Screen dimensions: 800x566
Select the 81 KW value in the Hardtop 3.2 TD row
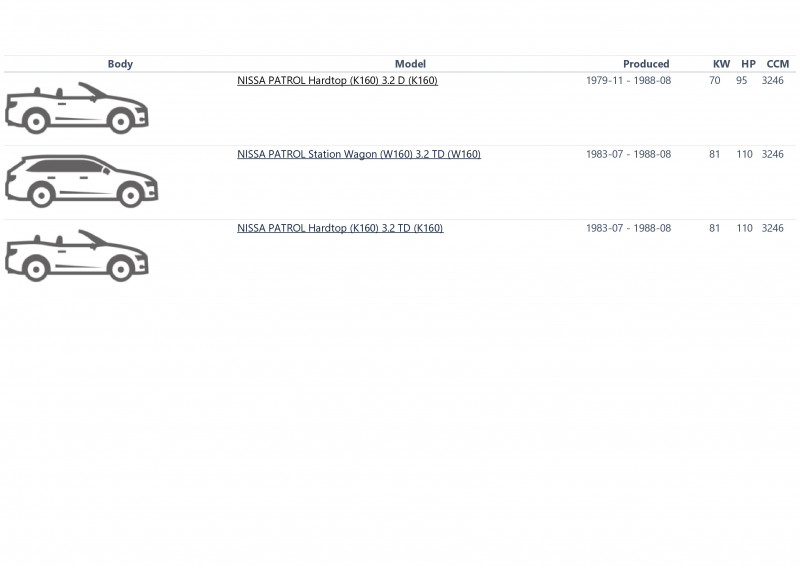coord(714,228)
